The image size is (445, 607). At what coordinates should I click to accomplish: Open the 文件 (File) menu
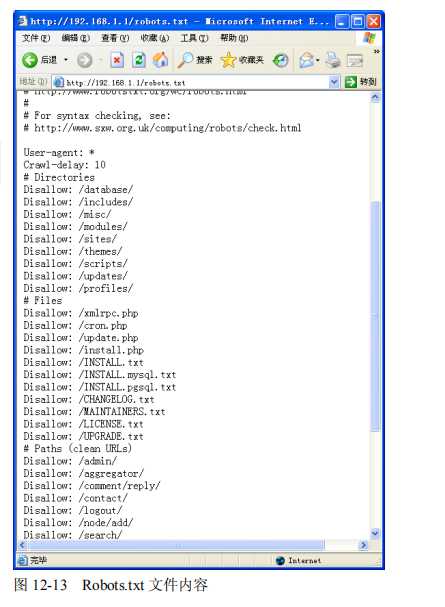click(x=36, y=38)
